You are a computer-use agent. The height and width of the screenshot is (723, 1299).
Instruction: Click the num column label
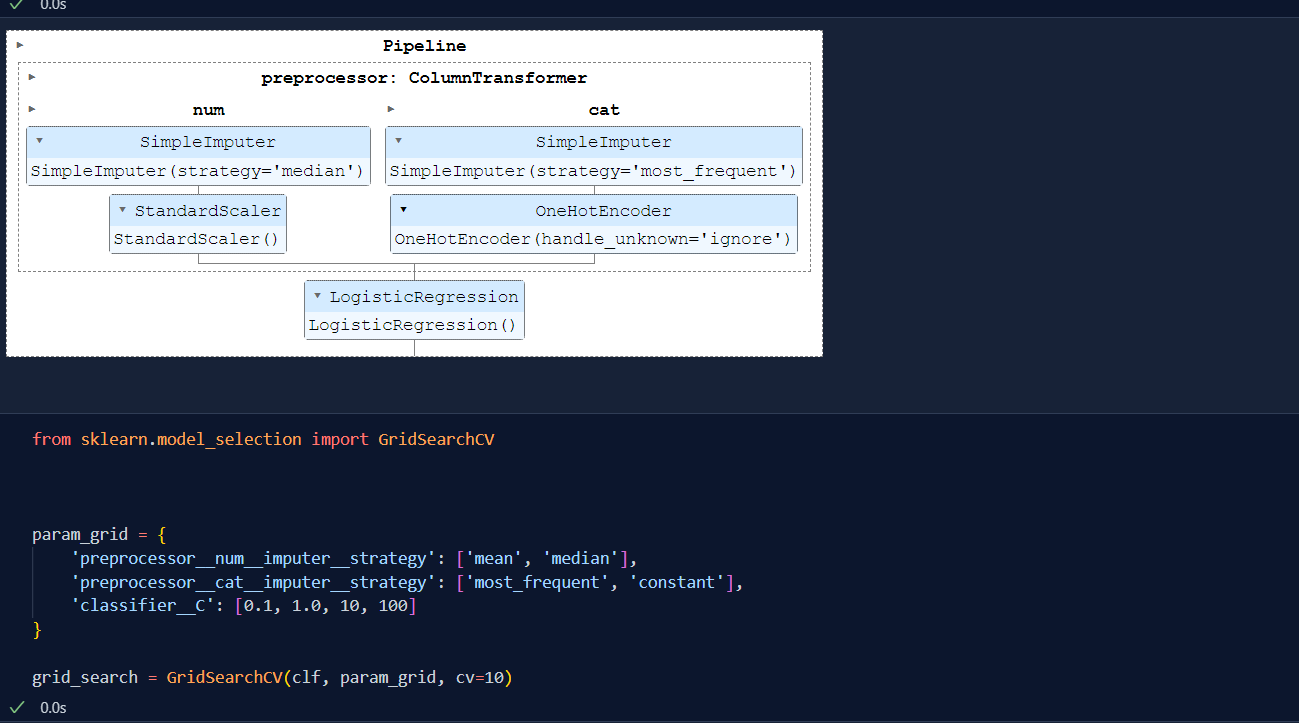click(208, 110)
